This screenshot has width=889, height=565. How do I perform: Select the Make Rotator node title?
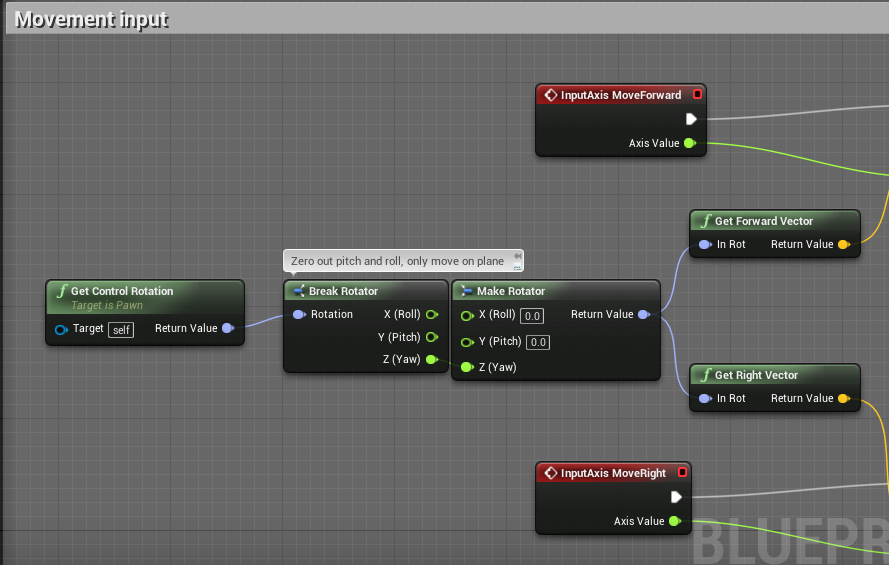pos(510,291)
